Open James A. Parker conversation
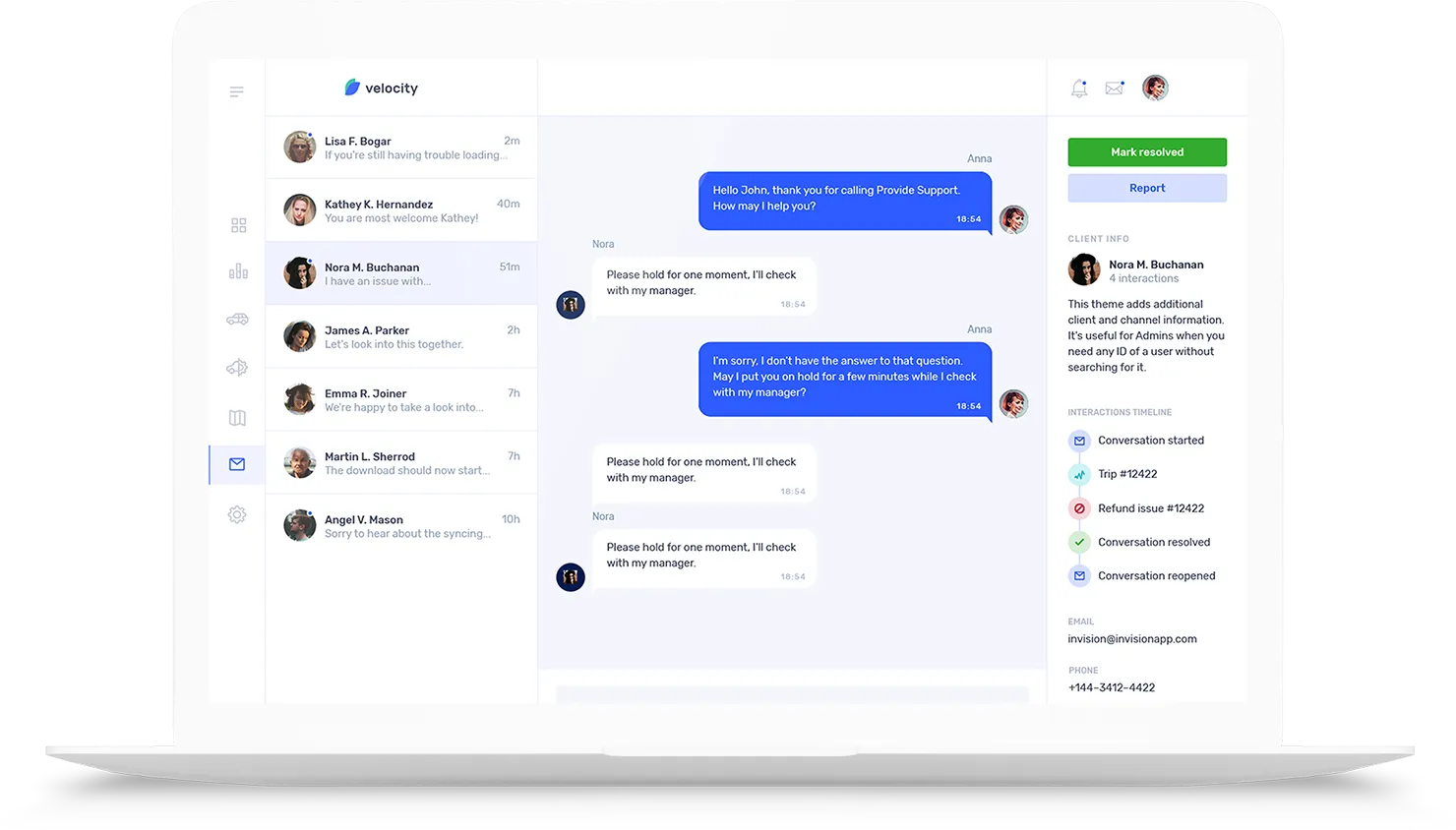The width and height of the screenshot is (1456, 830). point(401,336)
